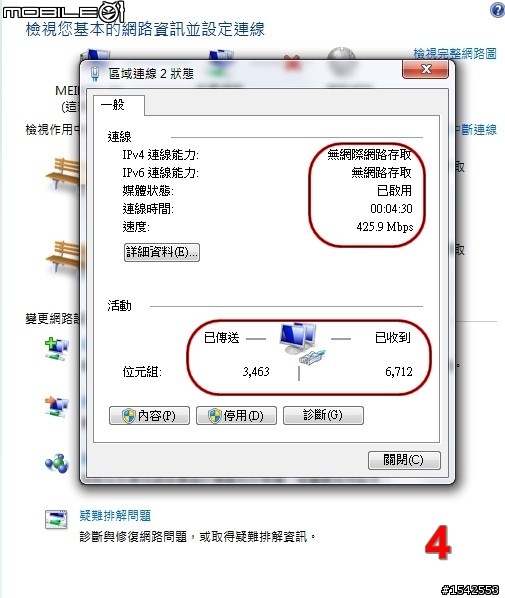Click the 關閉(C) close button

point(404,460)
